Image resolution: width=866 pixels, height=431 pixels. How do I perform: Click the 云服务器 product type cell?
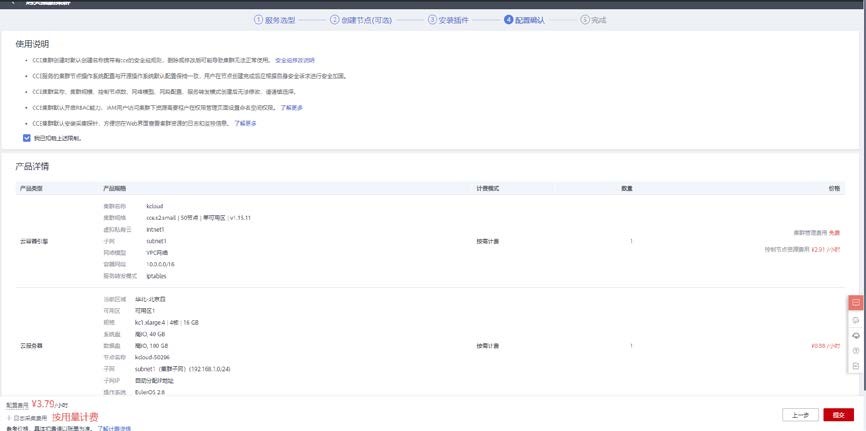[31, 346]
